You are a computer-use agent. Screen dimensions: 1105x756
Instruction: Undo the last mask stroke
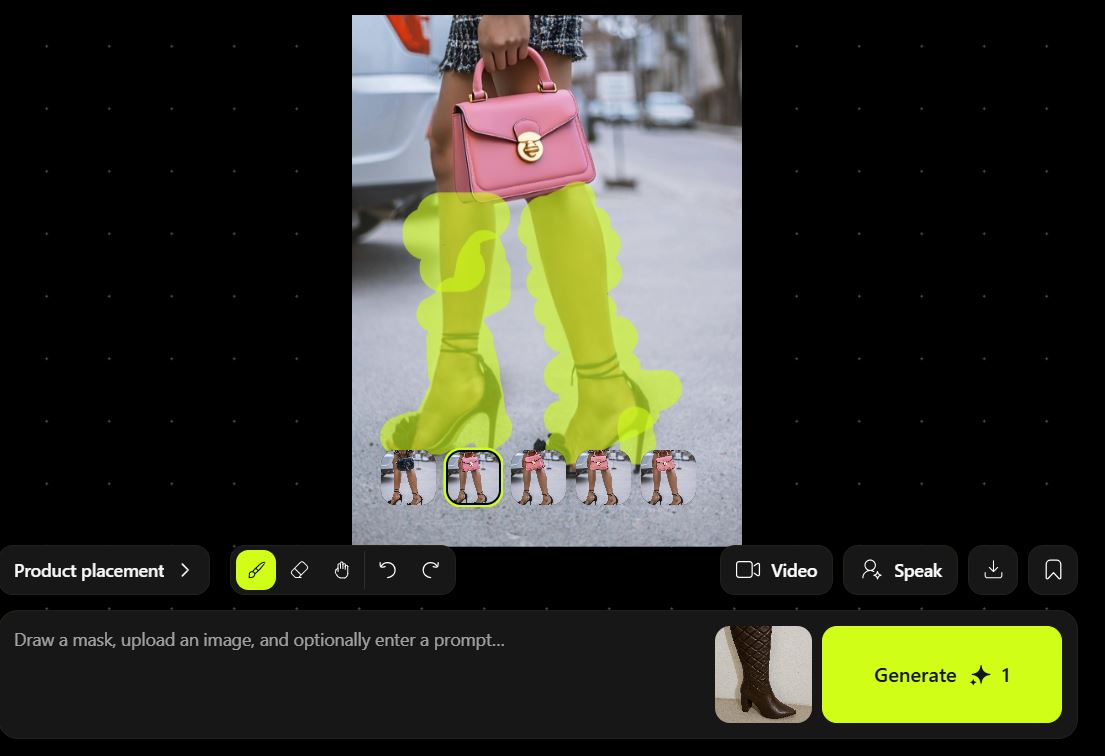(x=388, y=570)
